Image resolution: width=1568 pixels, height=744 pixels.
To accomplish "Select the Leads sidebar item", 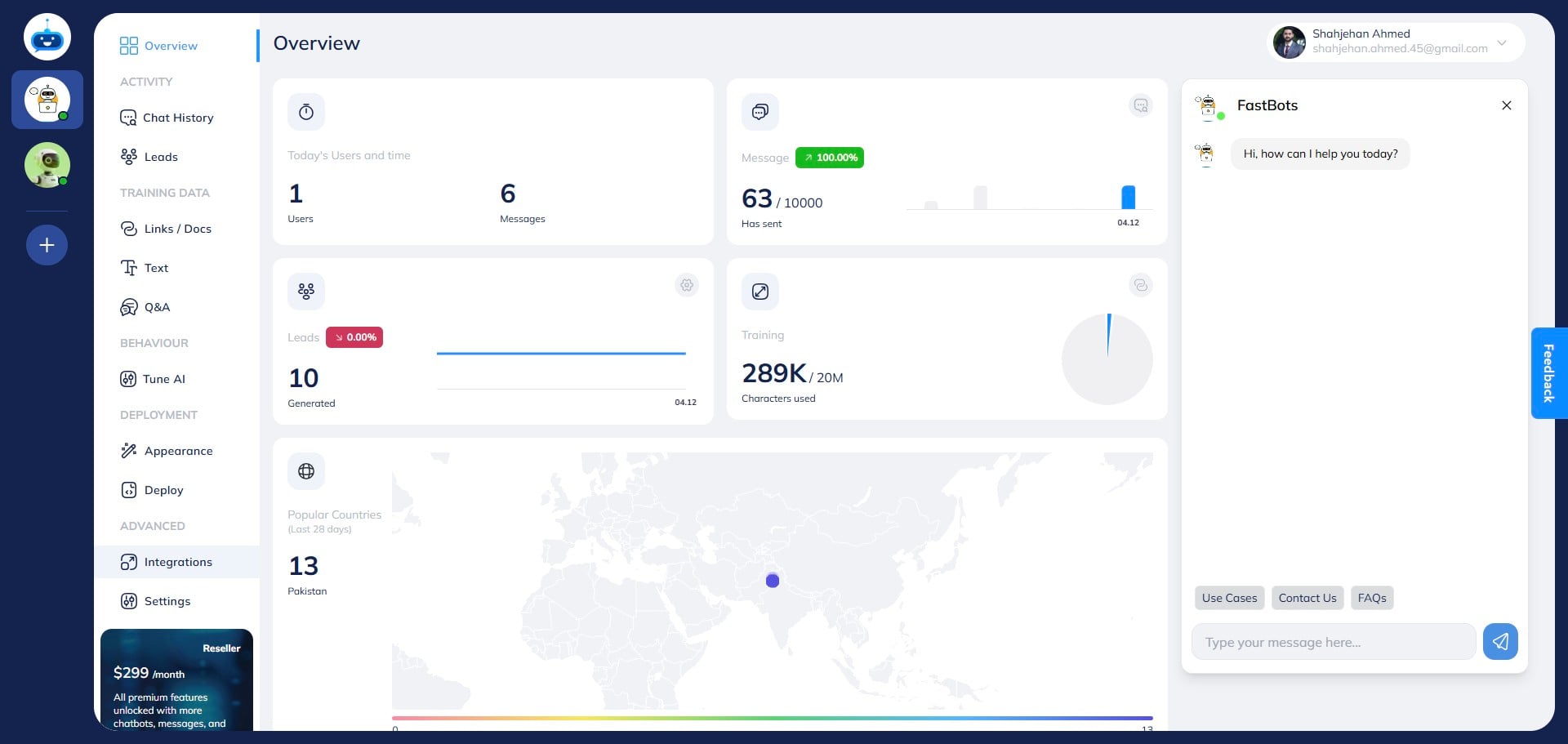I will coord(161,156).
